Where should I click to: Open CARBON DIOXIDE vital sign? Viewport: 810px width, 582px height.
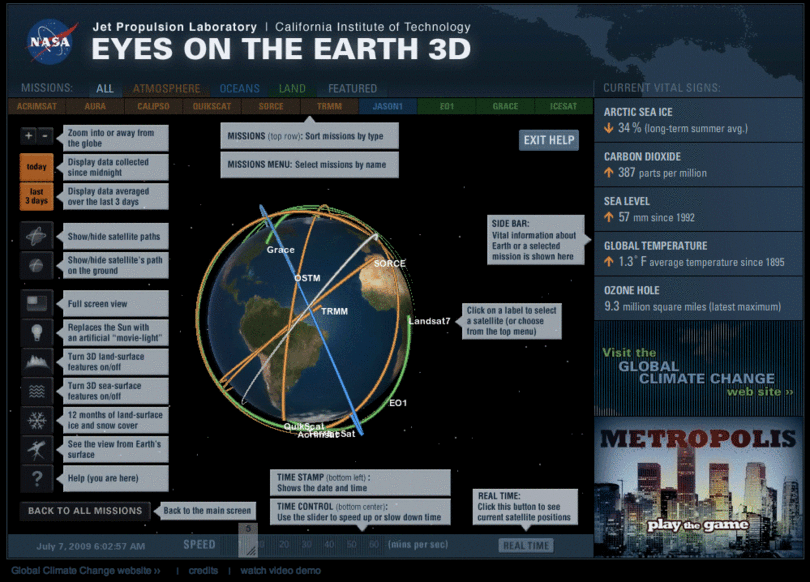tap(698, 165)
